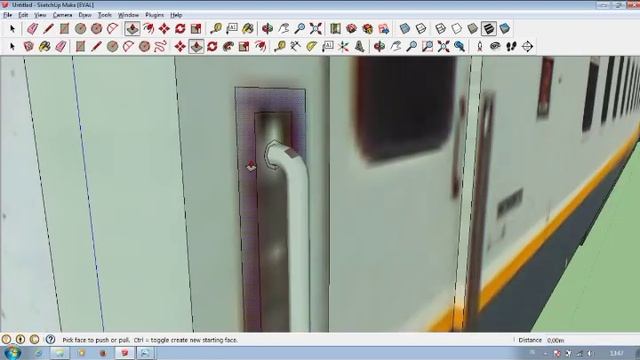
Task: Open the Tools menu
Action: click(104, 15)
